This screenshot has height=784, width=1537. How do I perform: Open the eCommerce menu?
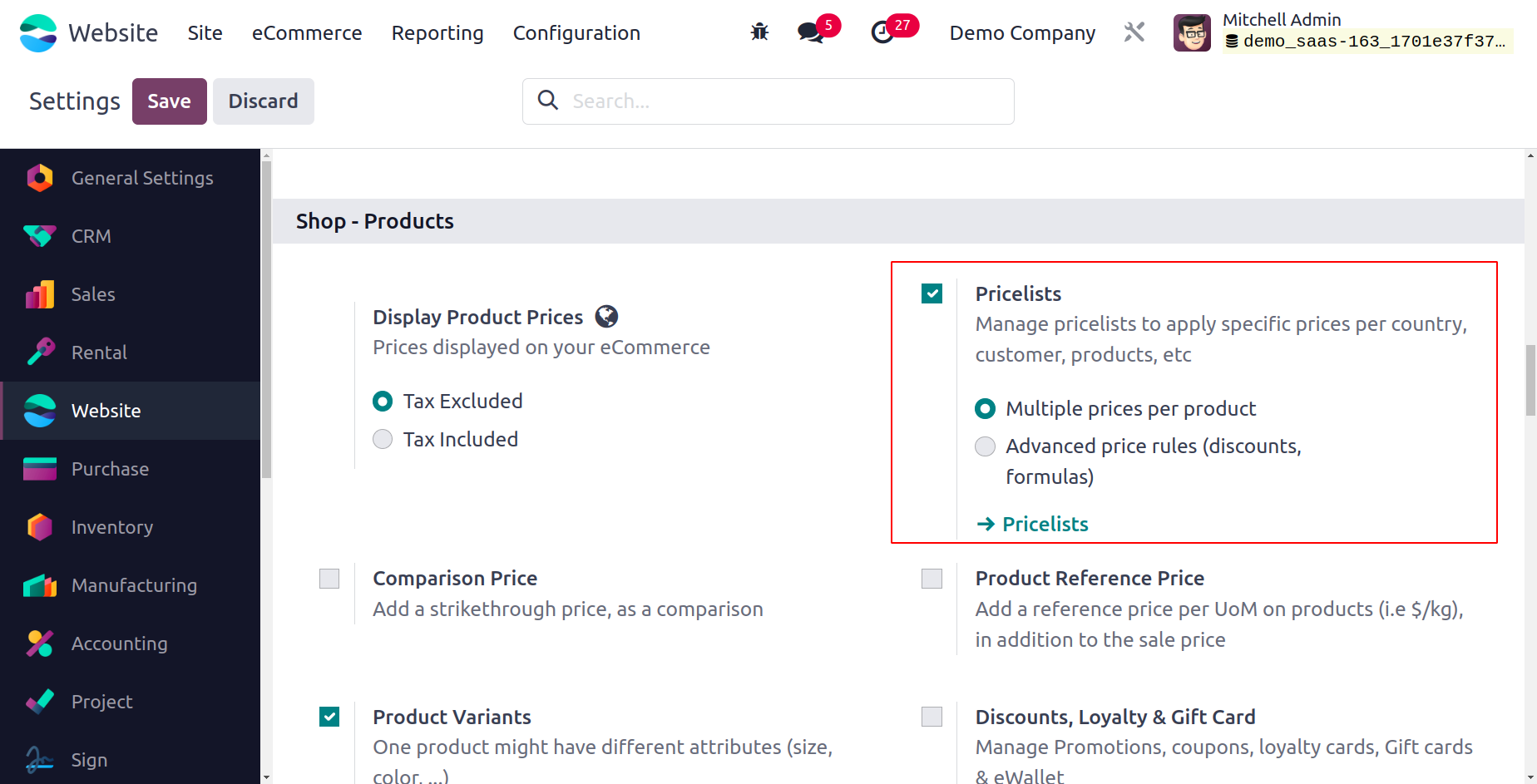click(307, 33)
